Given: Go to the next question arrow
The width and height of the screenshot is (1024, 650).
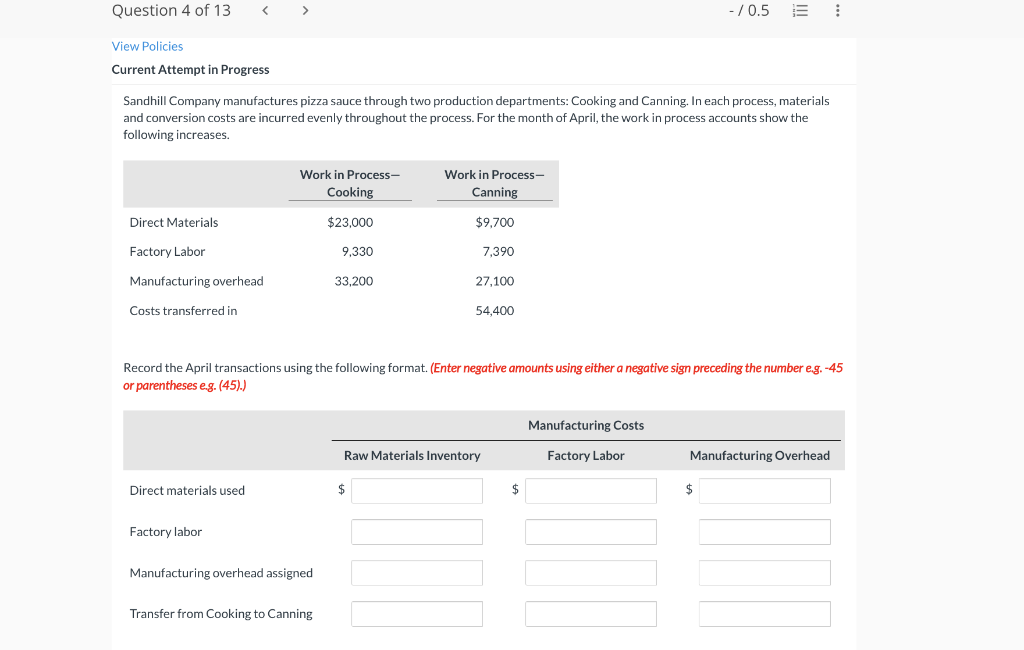Looking at the screenshot, I should tap(305, 10).
